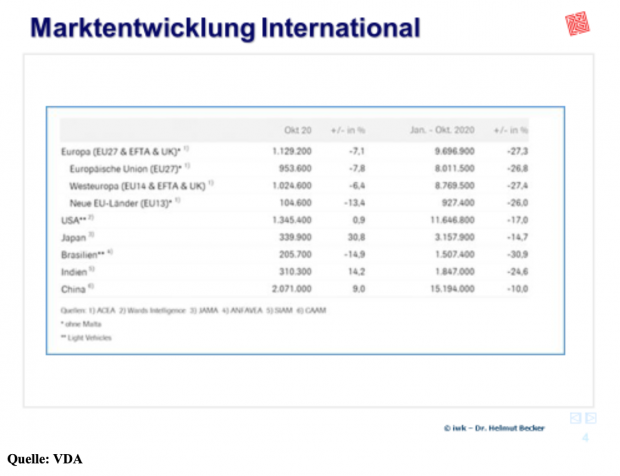Screen dimensions: 620x476
Task: Click the slide number 4
Action: coord(586,438)
